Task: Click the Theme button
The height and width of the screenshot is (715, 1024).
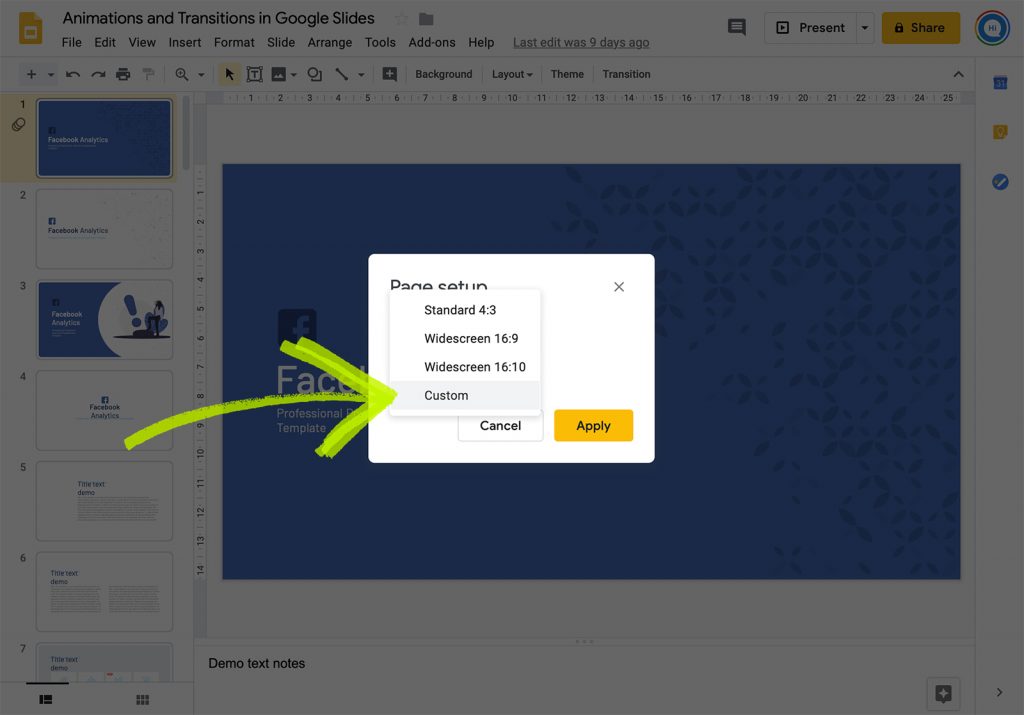Action: [567, 74]
